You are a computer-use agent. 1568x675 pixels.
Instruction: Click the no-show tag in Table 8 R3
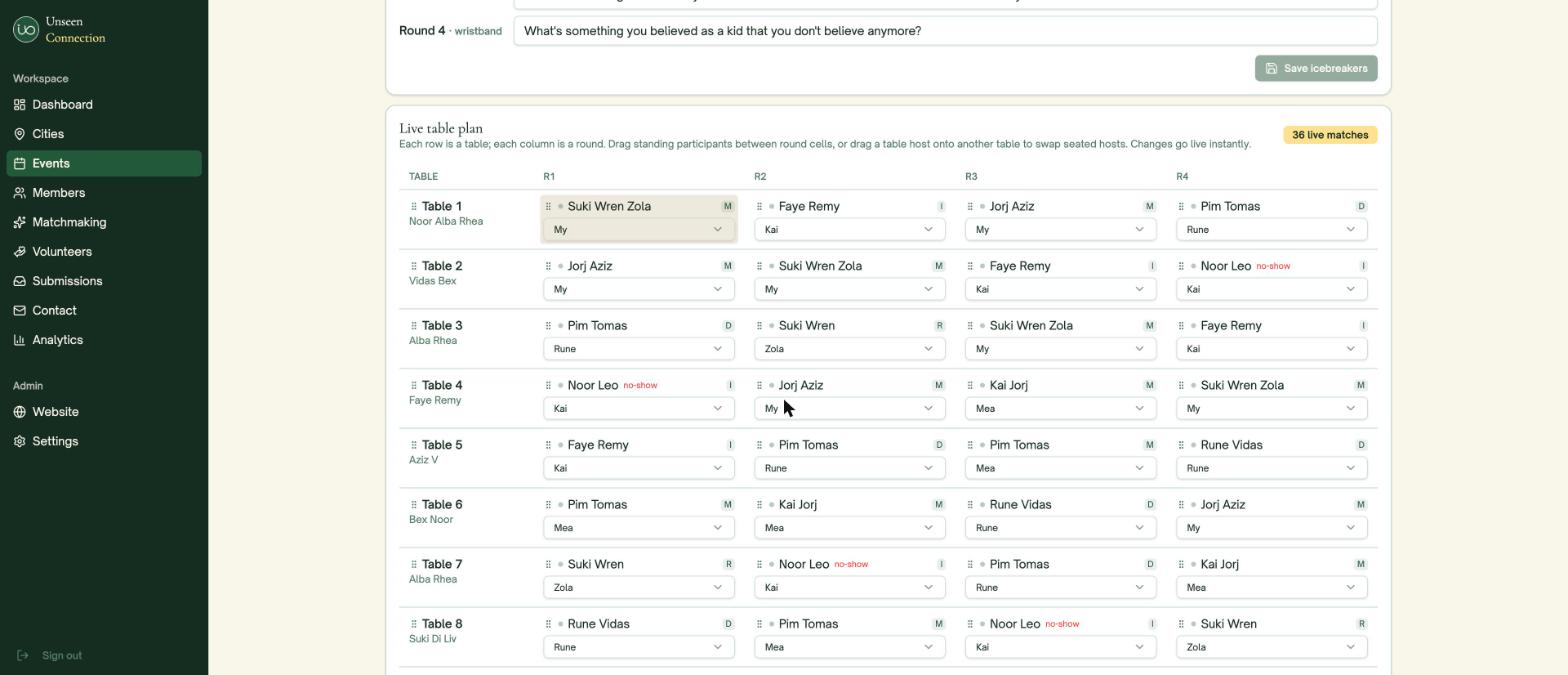1062,624
